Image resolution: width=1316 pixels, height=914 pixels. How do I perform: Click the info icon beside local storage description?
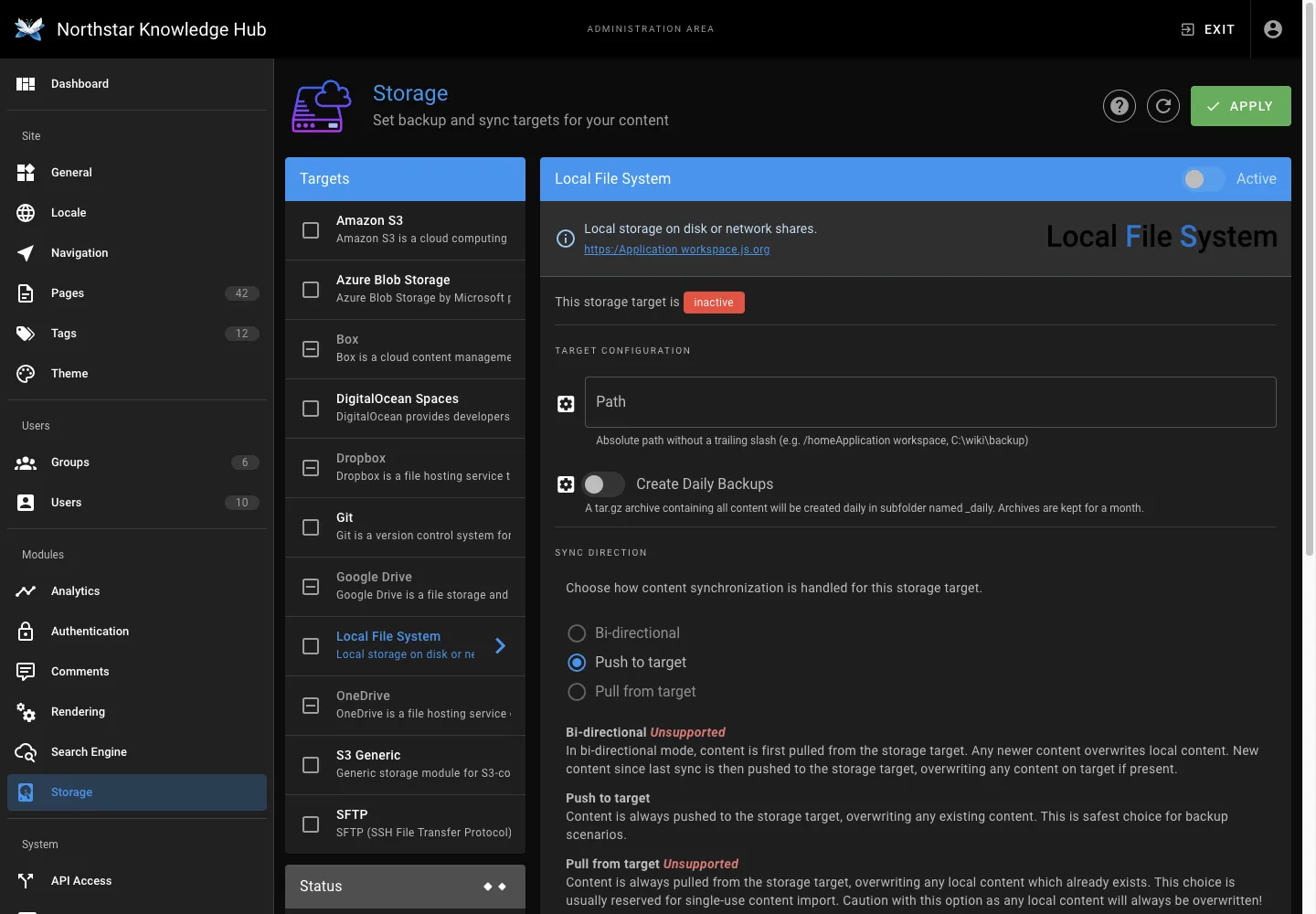(566, 239)
